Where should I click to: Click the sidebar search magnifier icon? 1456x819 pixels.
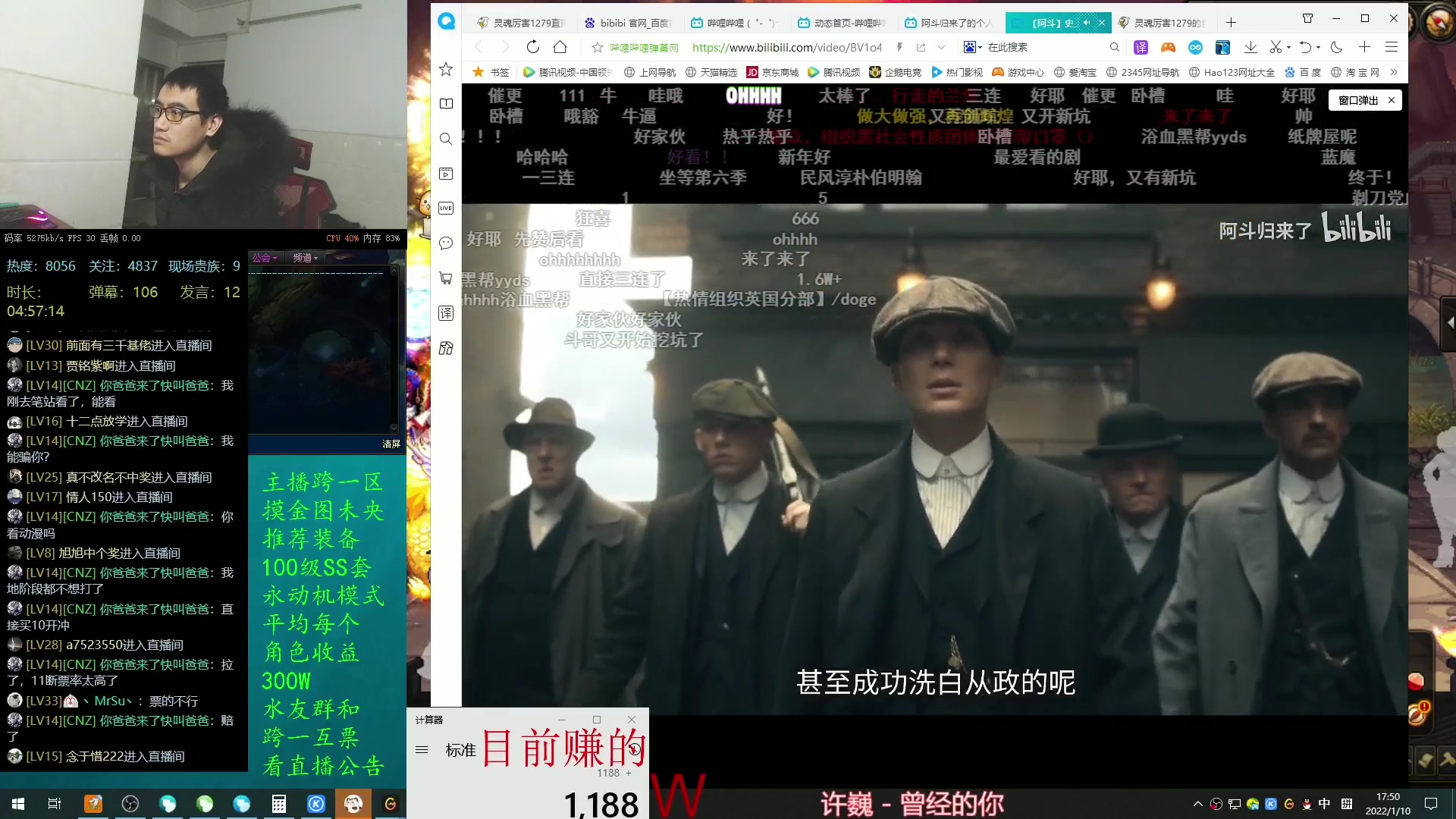coord(446,139)
